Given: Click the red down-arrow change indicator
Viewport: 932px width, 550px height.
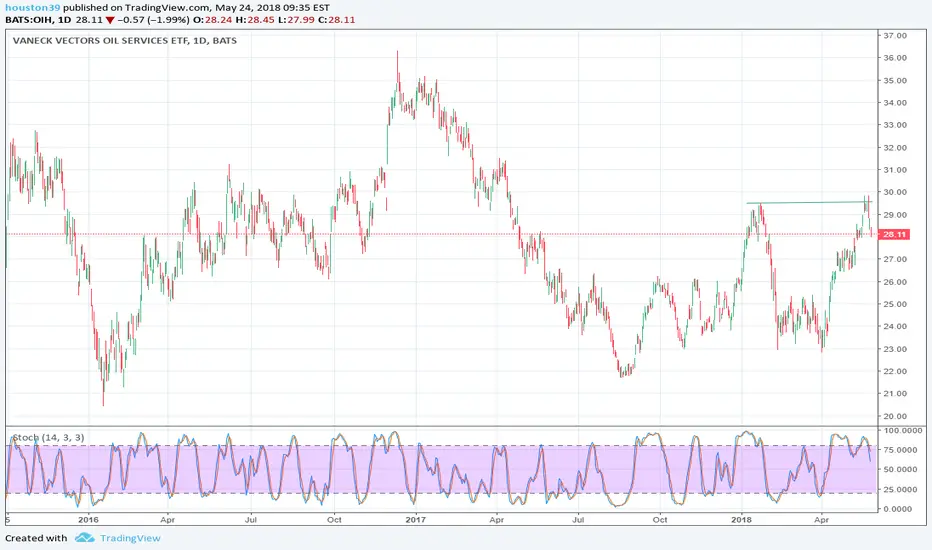Looking at the screenshot, I should (x=110, y=20).
